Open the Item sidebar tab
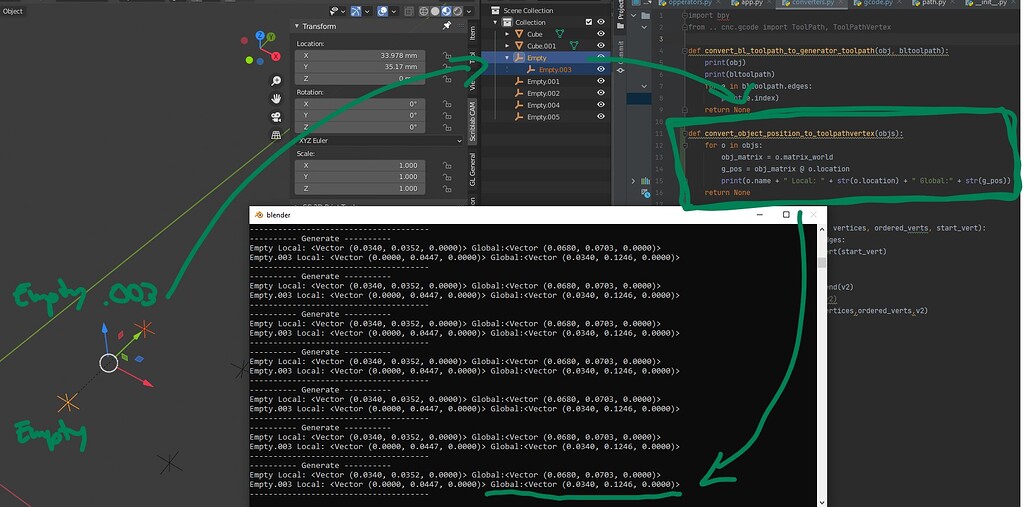Viewport: 1024px width, 507px height. (473, 33)
